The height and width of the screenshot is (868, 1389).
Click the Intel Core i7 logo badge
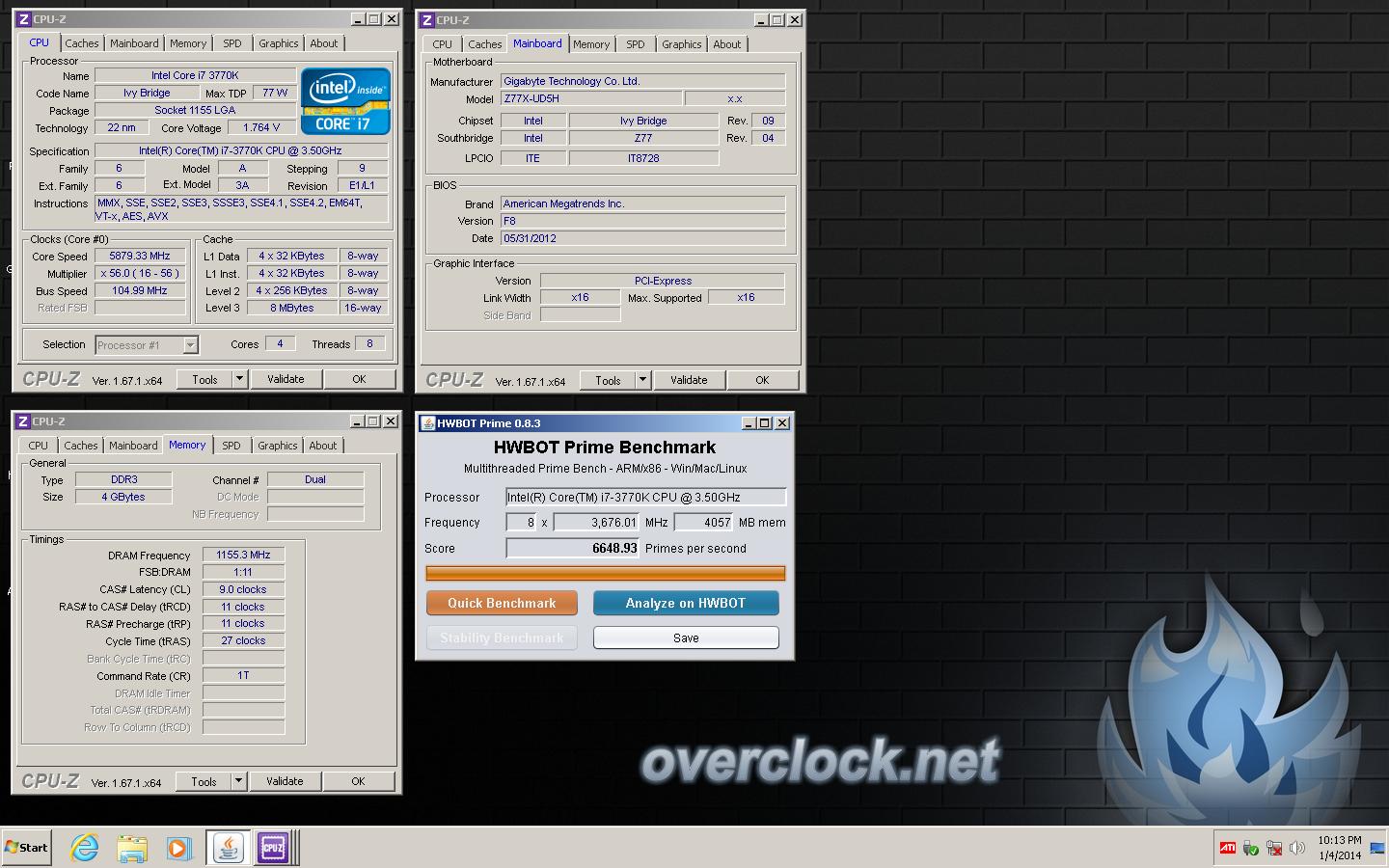pyautogui.click(x=345, y=100)
